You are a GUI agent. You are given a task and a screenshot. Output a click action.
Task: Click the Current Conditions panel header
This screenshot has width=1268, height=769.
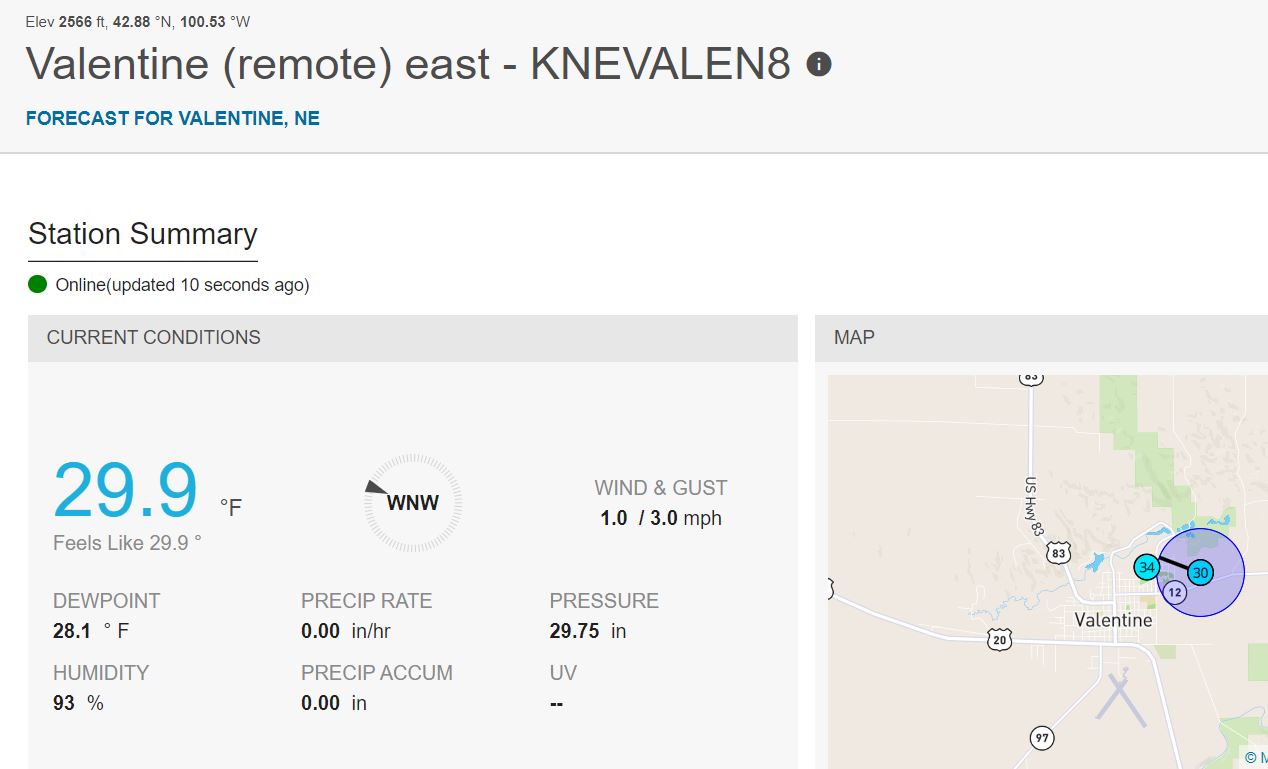[x=413, y=338]
